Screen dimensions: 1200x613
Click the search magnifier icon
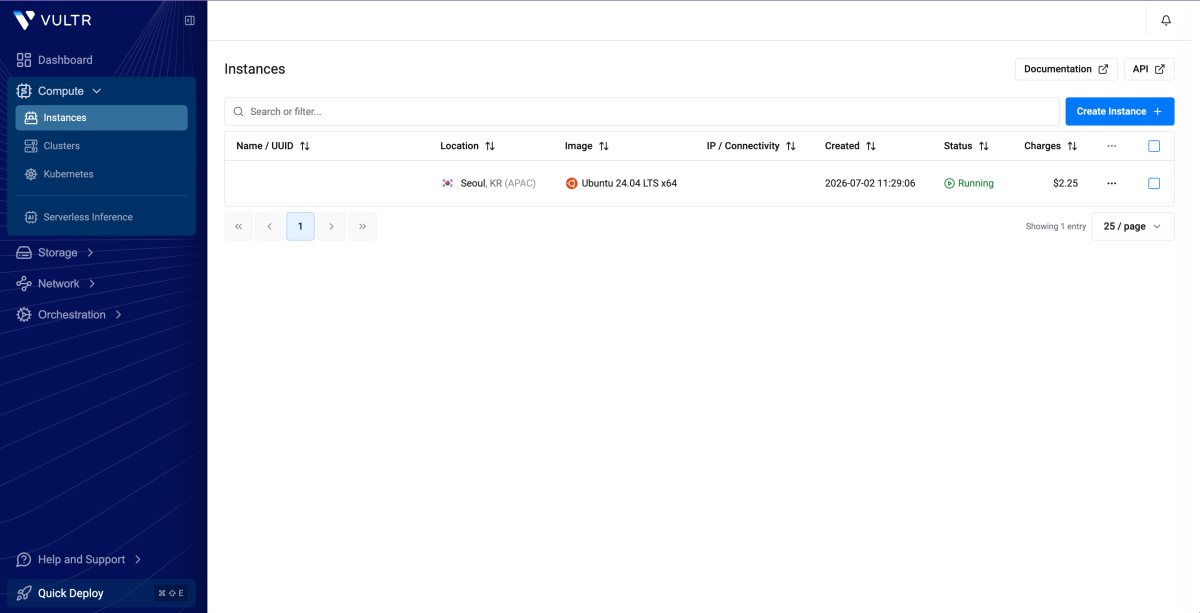[239, 112]
